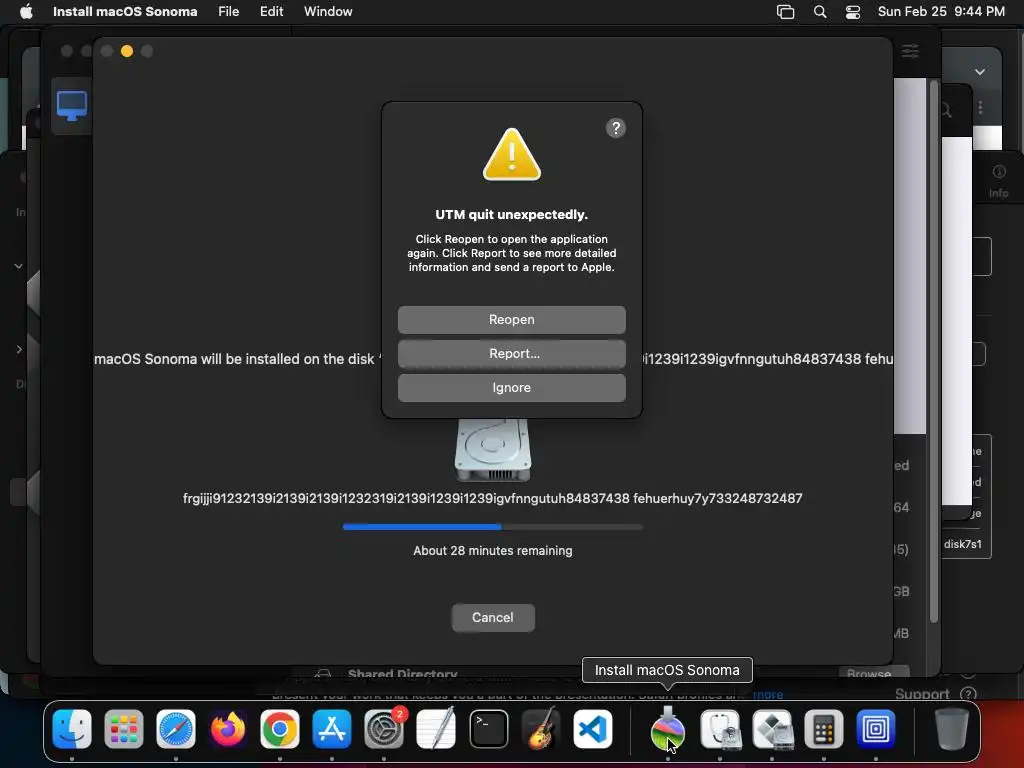
Task: Click the yellow minimize button of installer window
Action: 127,51
